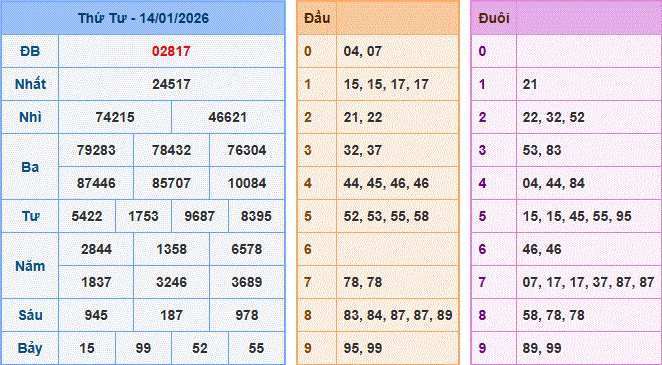
Task: Select fifth prize number 1837
Action: coord(96,282)
